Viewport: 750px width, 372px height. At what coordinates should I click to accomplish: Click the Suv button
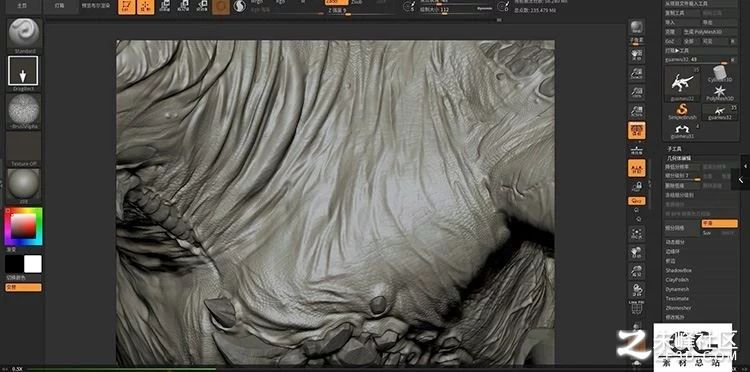[x=710, y=233]
